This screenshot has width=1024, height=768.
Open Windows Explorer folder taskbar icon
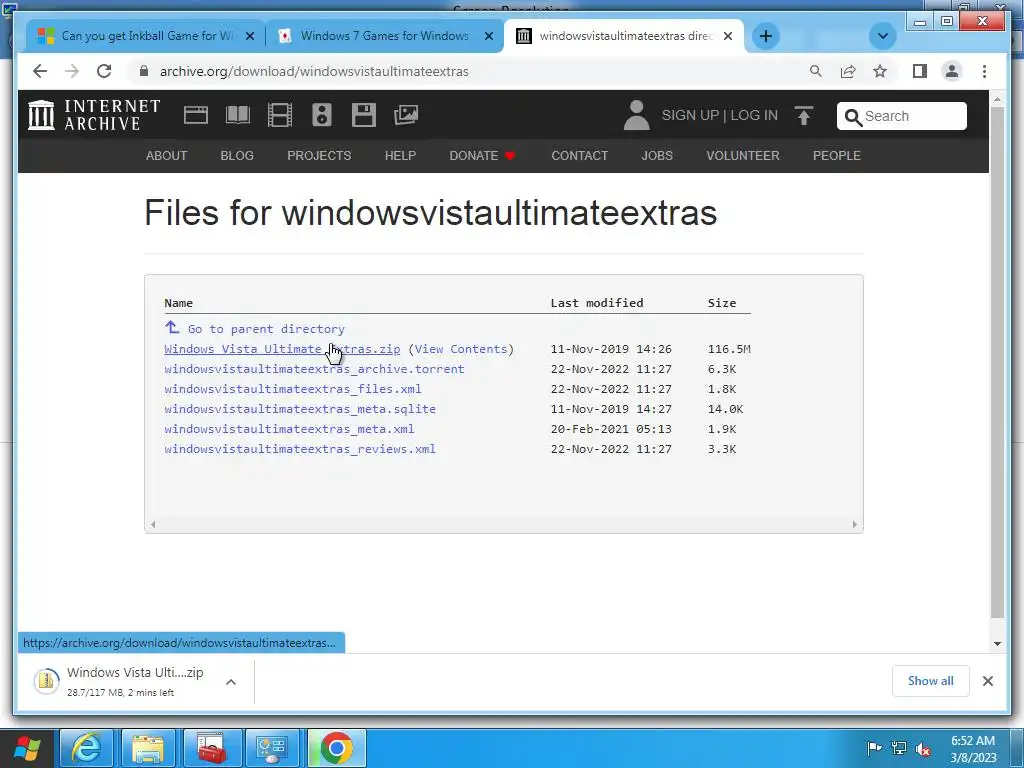(148, 748)
